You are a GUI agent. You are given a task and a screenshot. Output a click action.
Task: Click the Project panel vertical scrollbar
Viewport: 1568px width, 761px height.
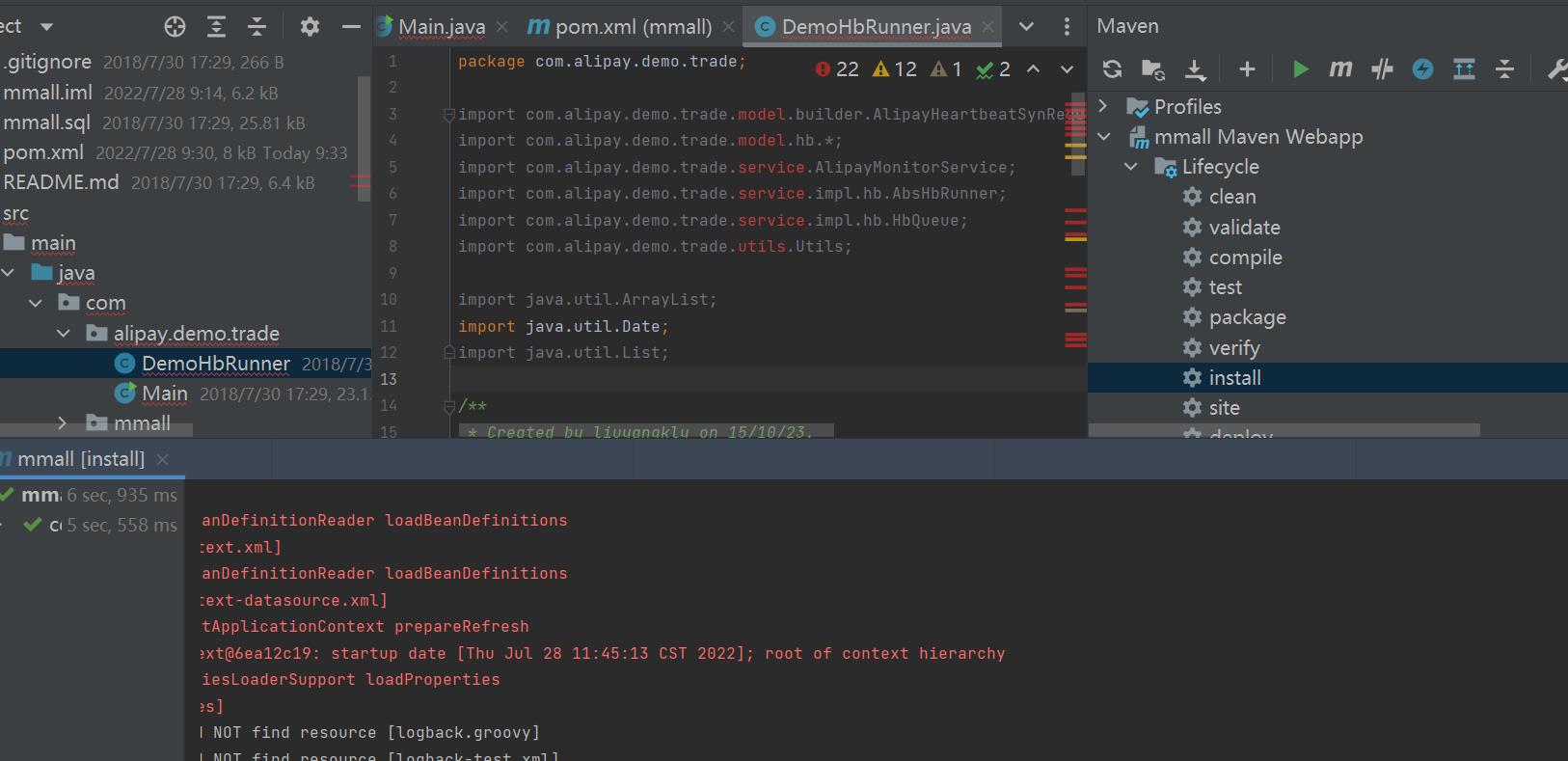pyautogui.click(x=364, y=135)
